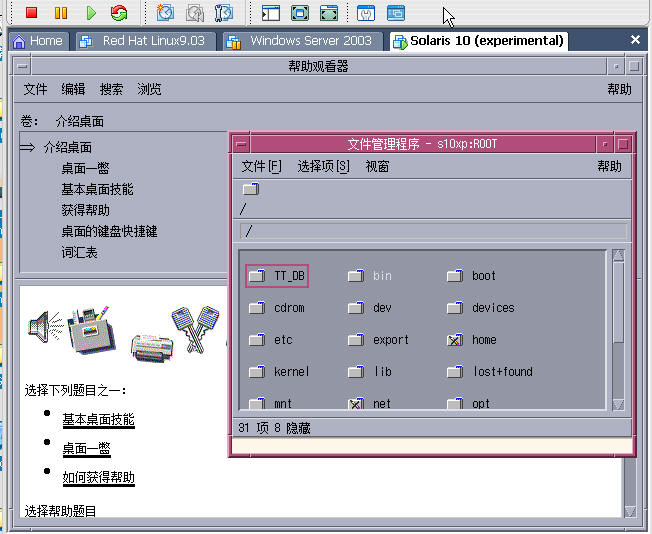Open 文件 menu in the help viewer
Screen dimensions: 652x534
[x=35, y=89]
